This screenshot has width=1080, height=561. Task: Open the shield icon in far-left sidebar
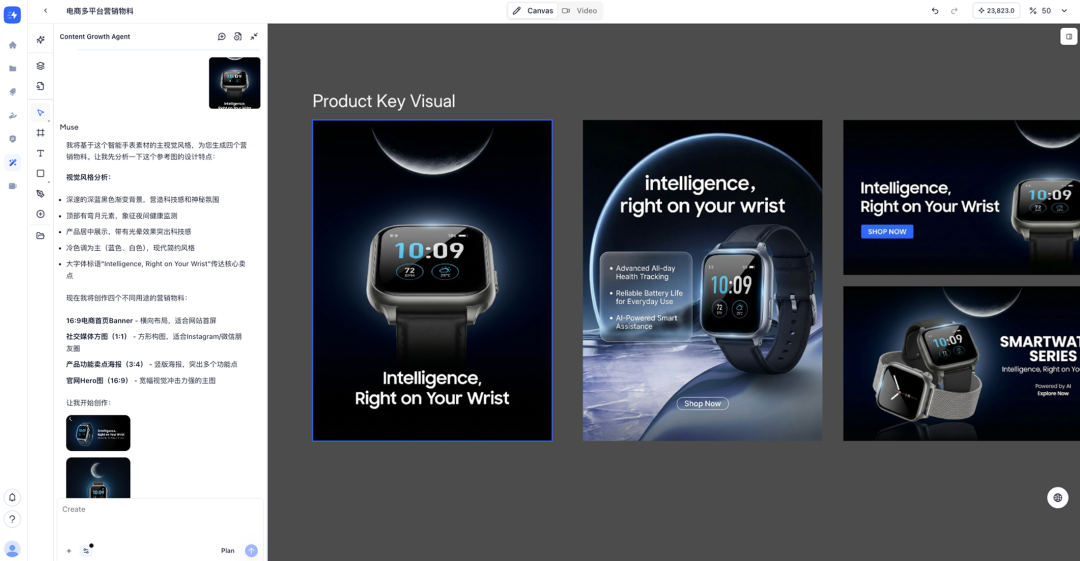click(12, 139)
